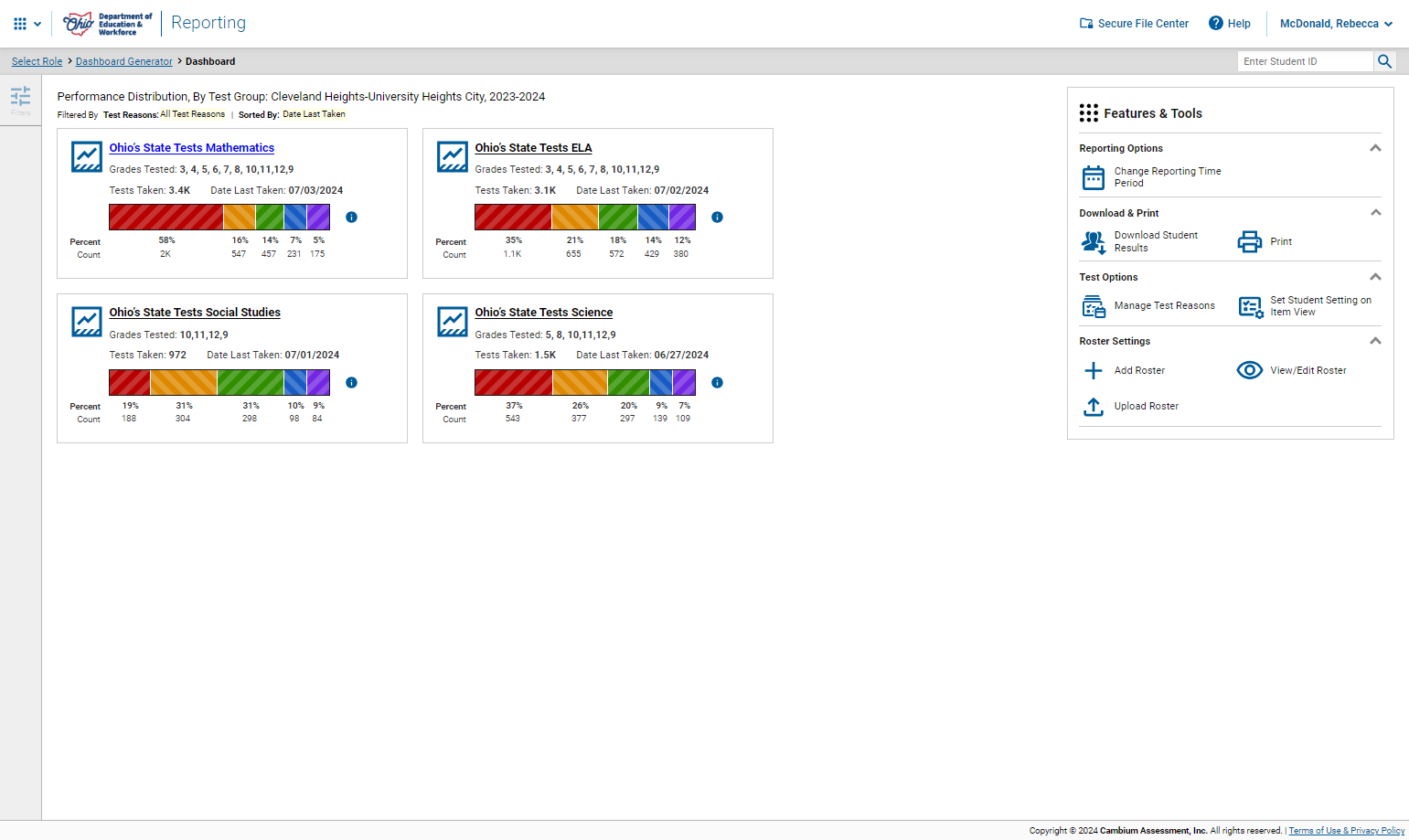The image size is (1409, 840).
Task: Open Terms of Use & Privacy Policy
Action: (x=1347, y=831)
